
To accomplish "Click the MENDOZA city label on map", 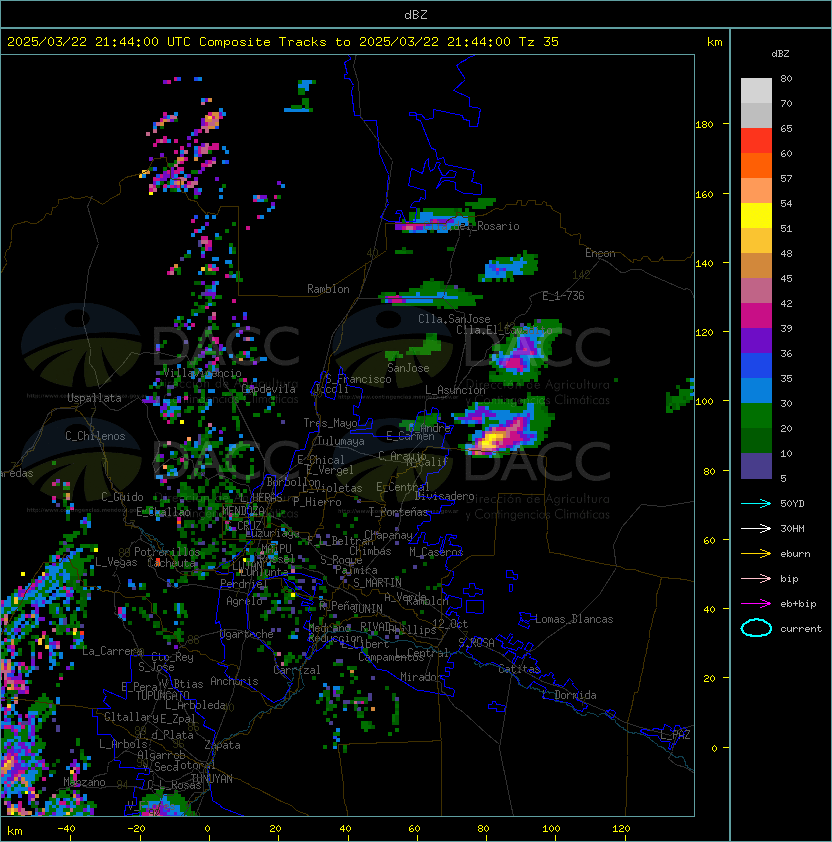I will 243,510.
